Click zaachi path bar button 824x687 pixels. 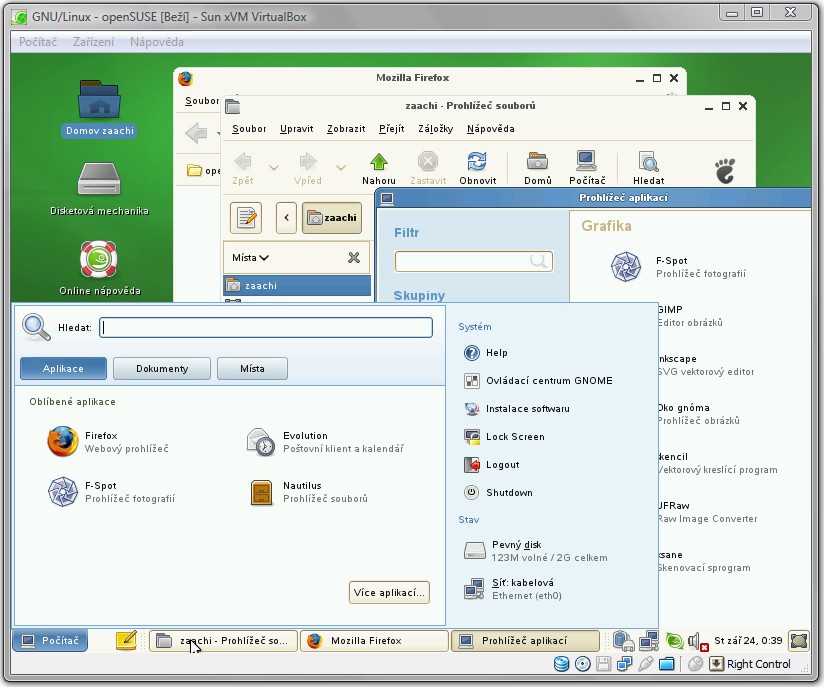(332, 217)
